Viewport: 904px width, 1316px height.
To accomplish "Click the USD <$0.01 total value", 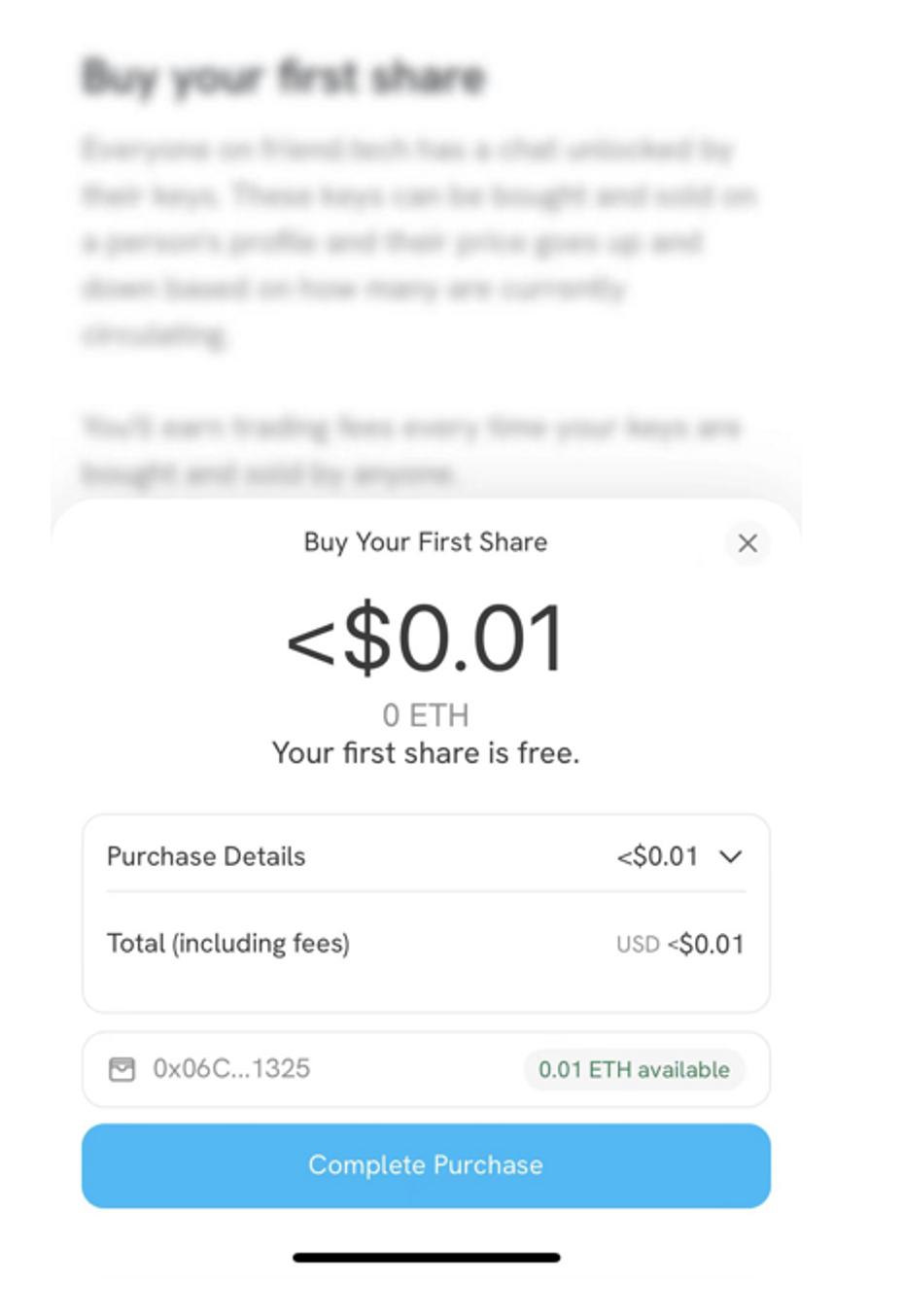I will click(680, 944).
